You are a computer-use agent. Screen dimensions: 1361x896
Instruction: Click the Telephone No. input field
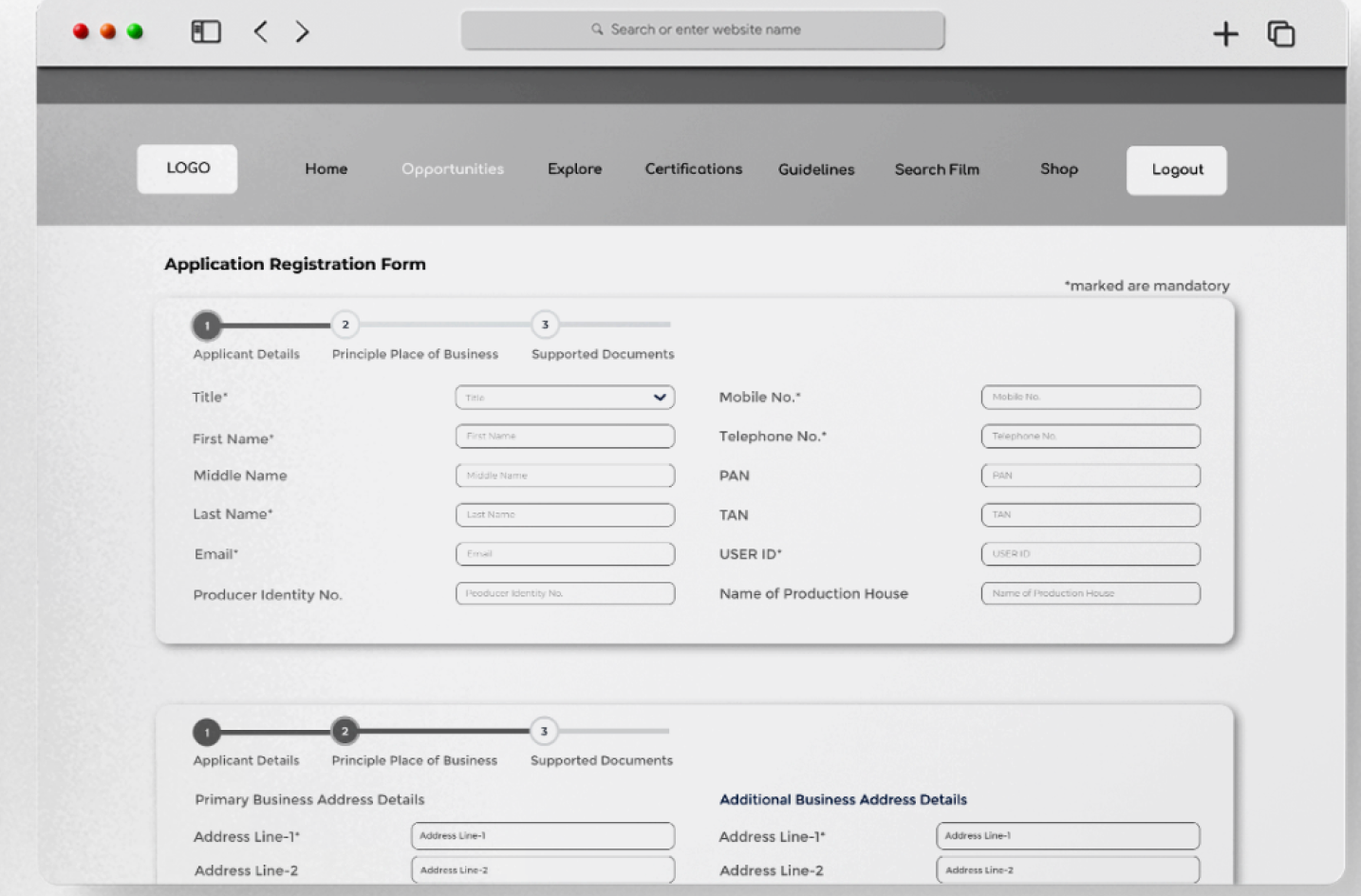click(x=1091, y=437)
